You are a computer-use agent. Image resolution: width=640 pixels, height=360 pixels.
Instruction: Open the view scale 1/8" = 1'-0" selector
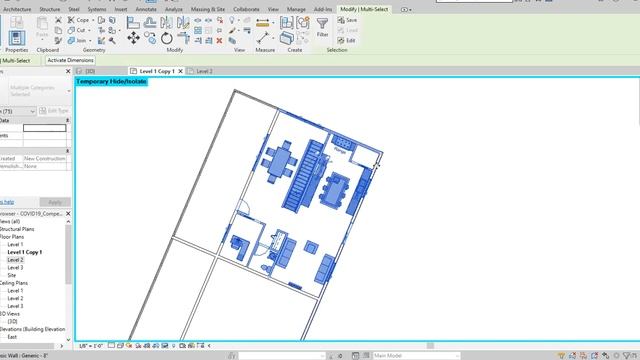click(x=91, y=346)
